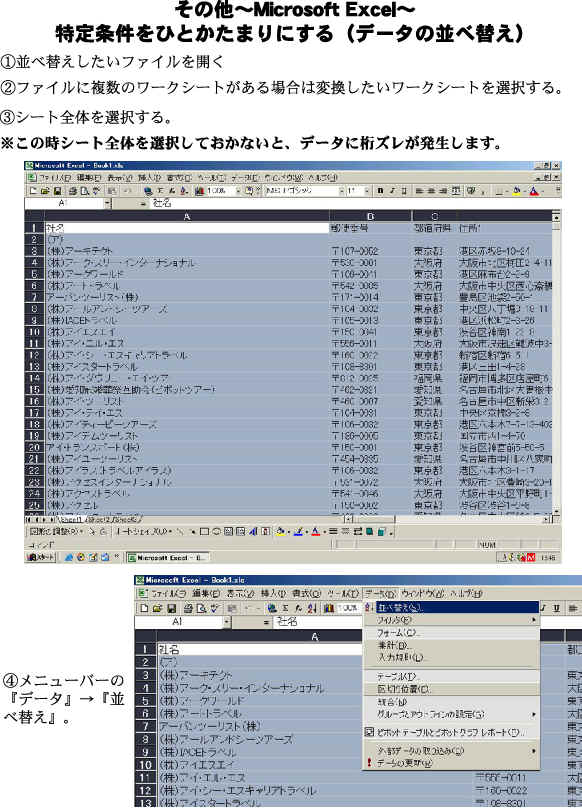582x808 pixels.
Task: Click Line Style icon in drawing toolbar
Action: 334,531
